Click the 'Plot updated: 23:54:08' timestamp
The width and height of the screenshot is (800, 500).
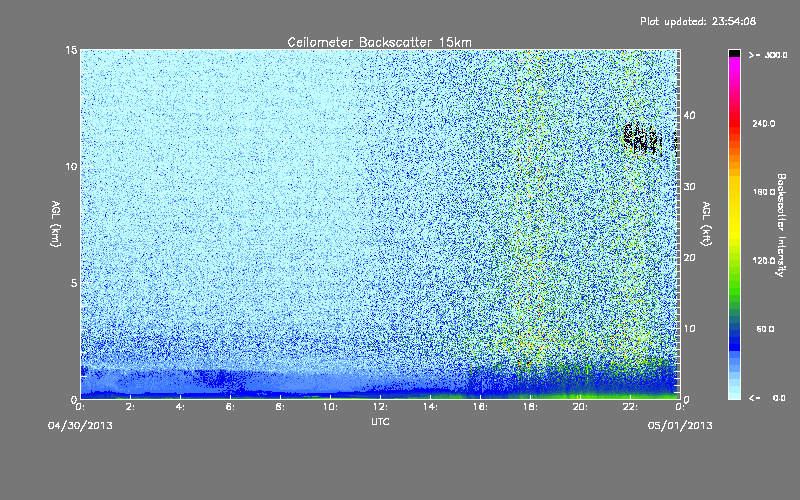pyautogui.click(x=698, y=21)
